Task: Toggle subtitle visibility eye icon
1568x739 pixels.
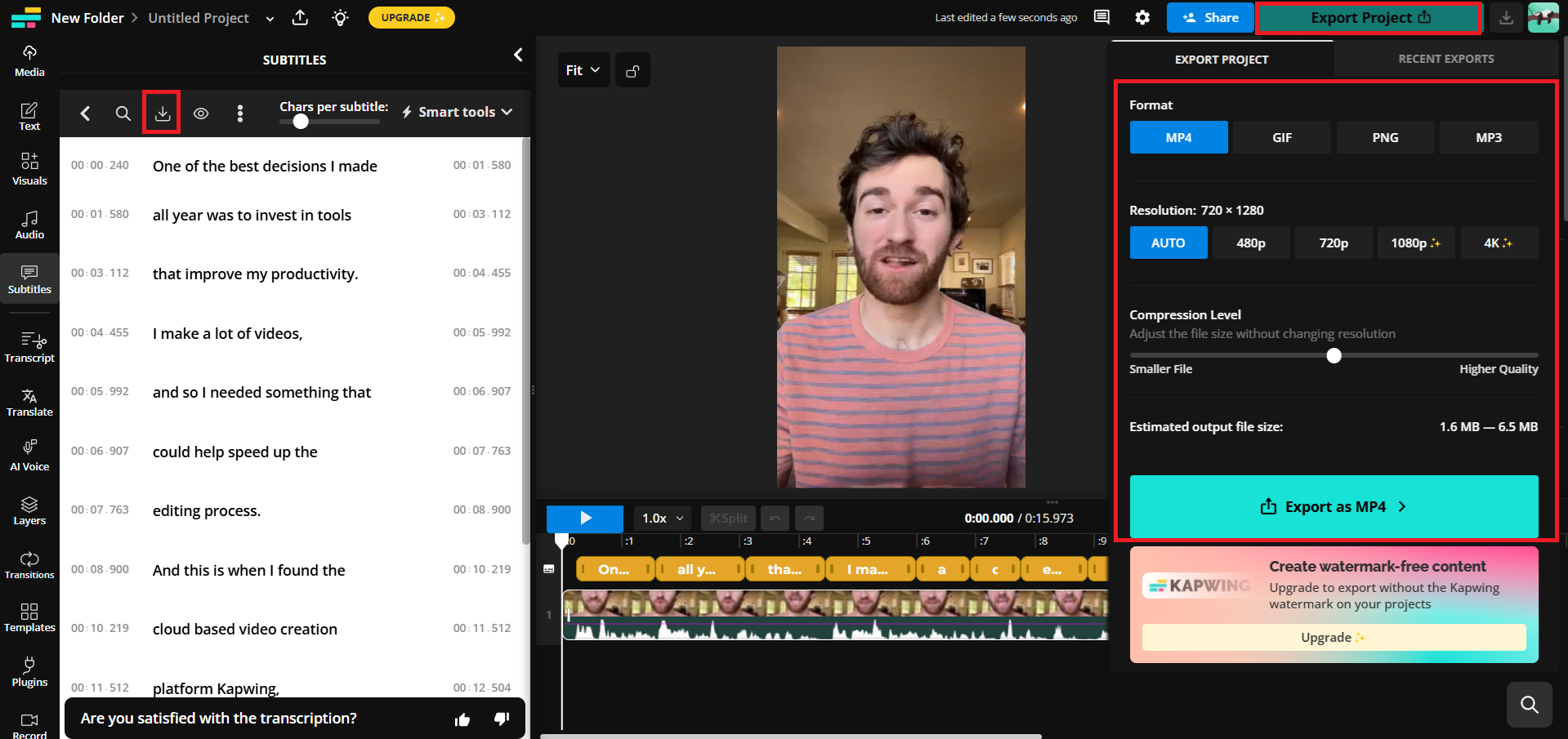Action: click(201, 113)
